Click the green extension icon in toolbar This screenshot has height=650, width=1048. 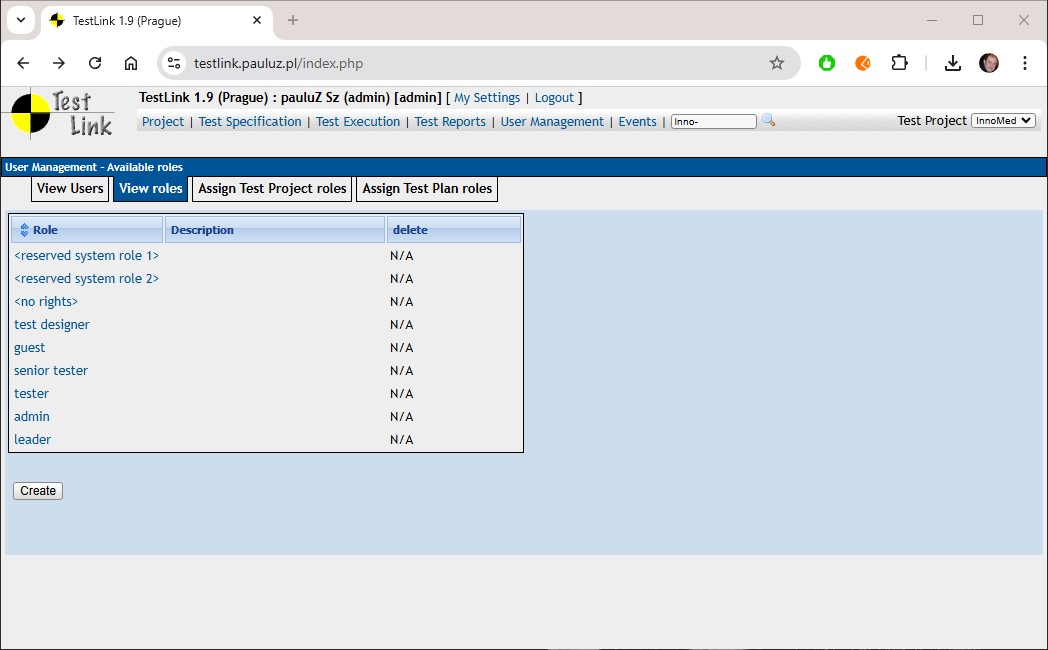[827, 63]
